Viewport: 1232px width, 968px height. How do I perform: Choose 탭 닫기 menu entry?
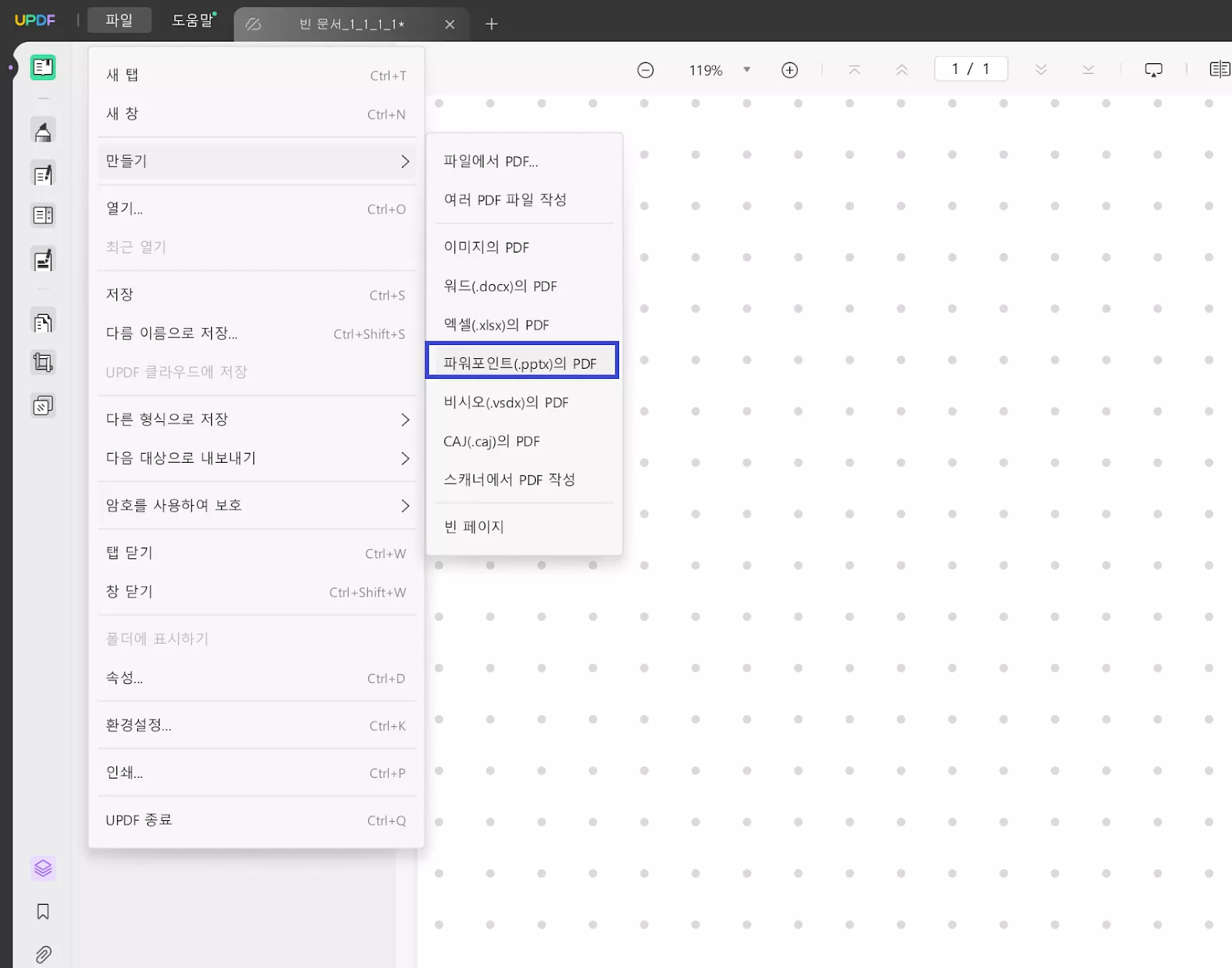(x=256, y=553)
